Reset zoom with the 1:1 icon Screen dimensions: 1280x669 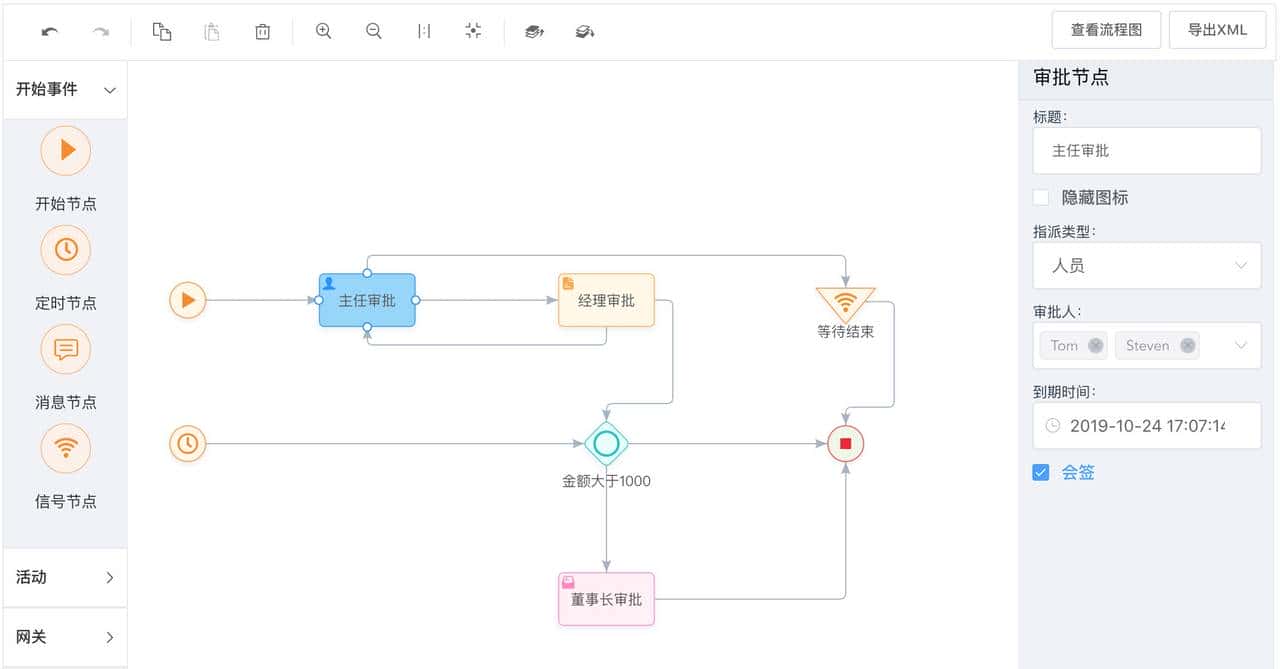423,31
